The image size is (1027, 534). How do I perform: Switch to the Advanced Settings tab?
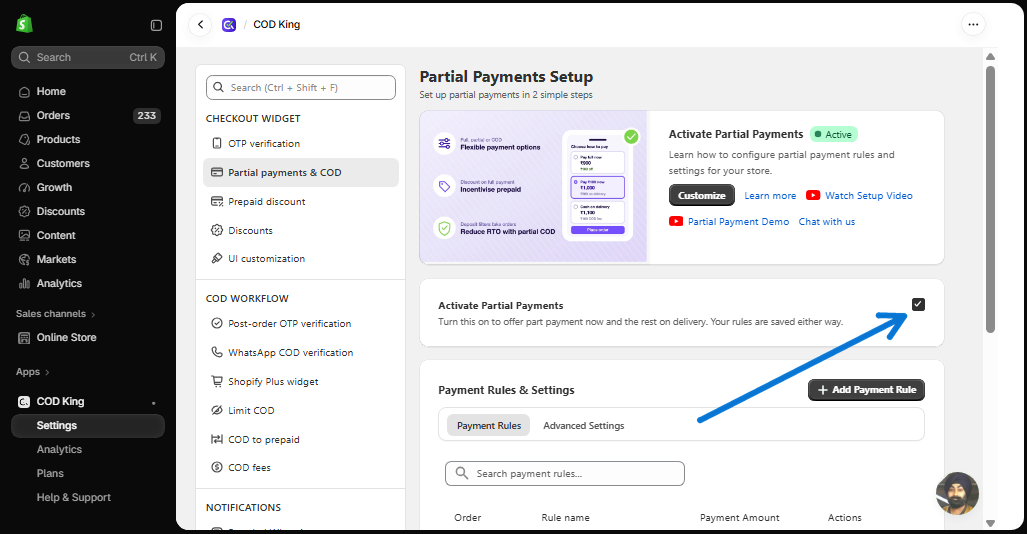[584, 426]
